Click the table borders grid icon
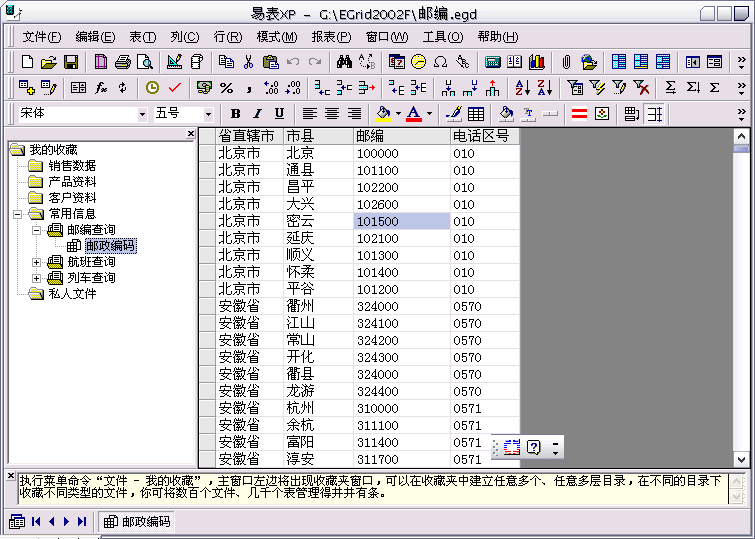Screen dimensions: 755x539 pyautogui.click(x=476, y=114)
